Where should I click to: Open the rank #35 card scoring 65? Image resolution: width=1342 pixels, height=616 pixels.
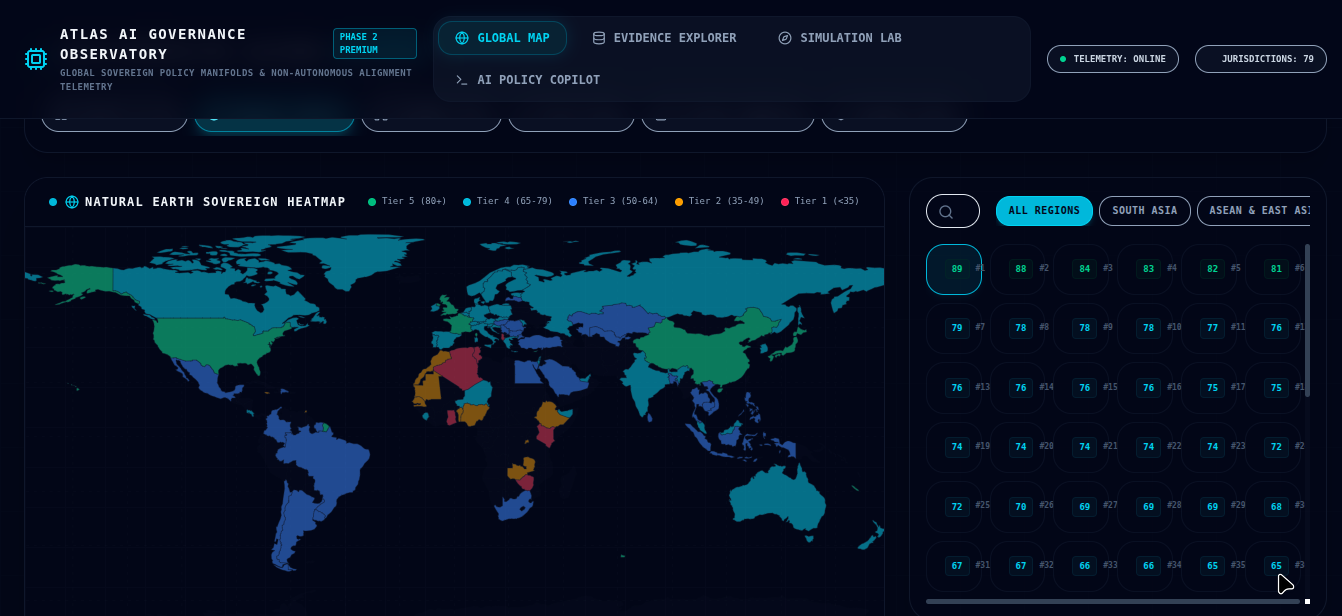pyautogui.click(x=1210, y=566)
